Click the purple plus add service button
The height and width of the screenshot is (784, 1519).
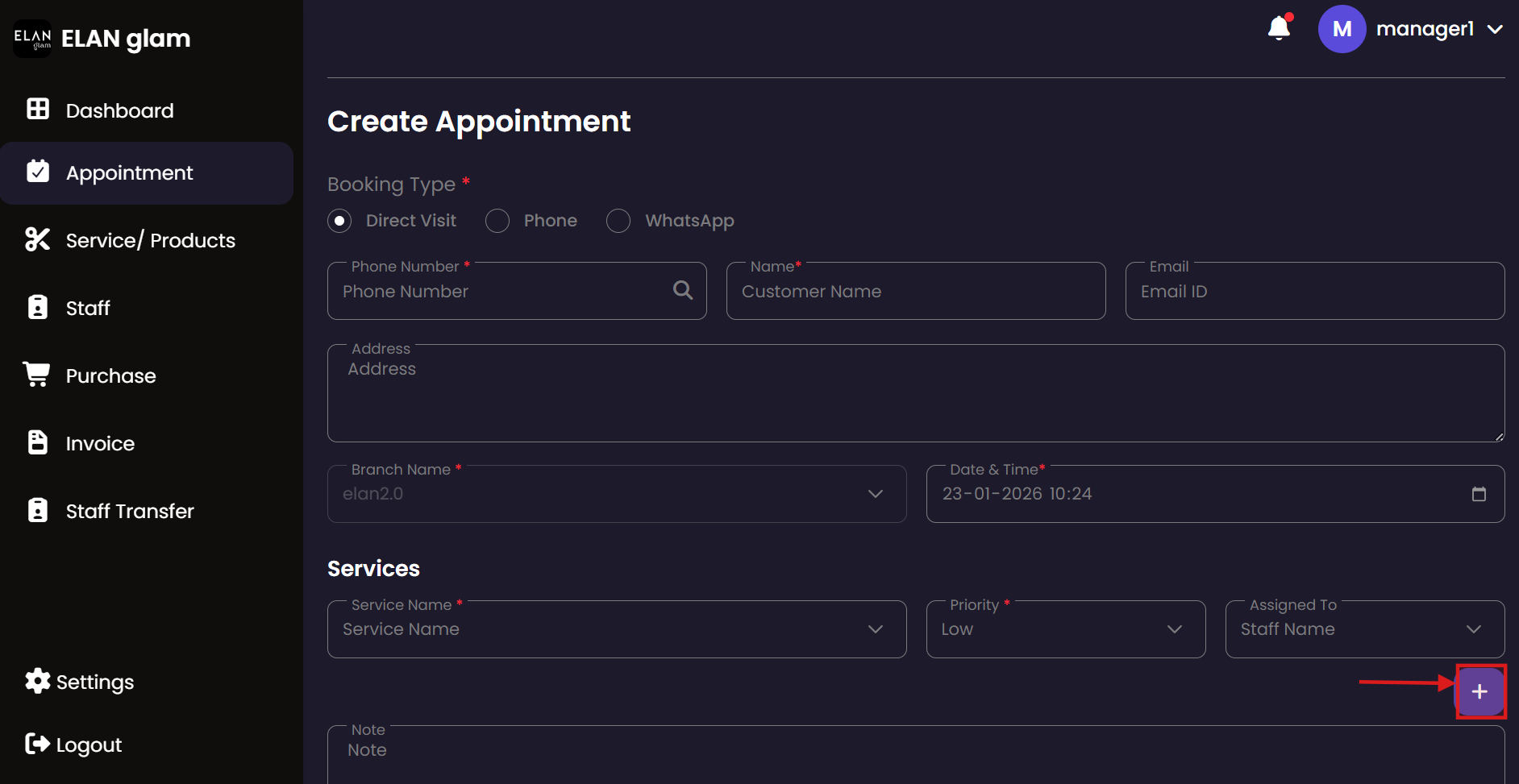pyautogui.click(x=1479, y=691)
